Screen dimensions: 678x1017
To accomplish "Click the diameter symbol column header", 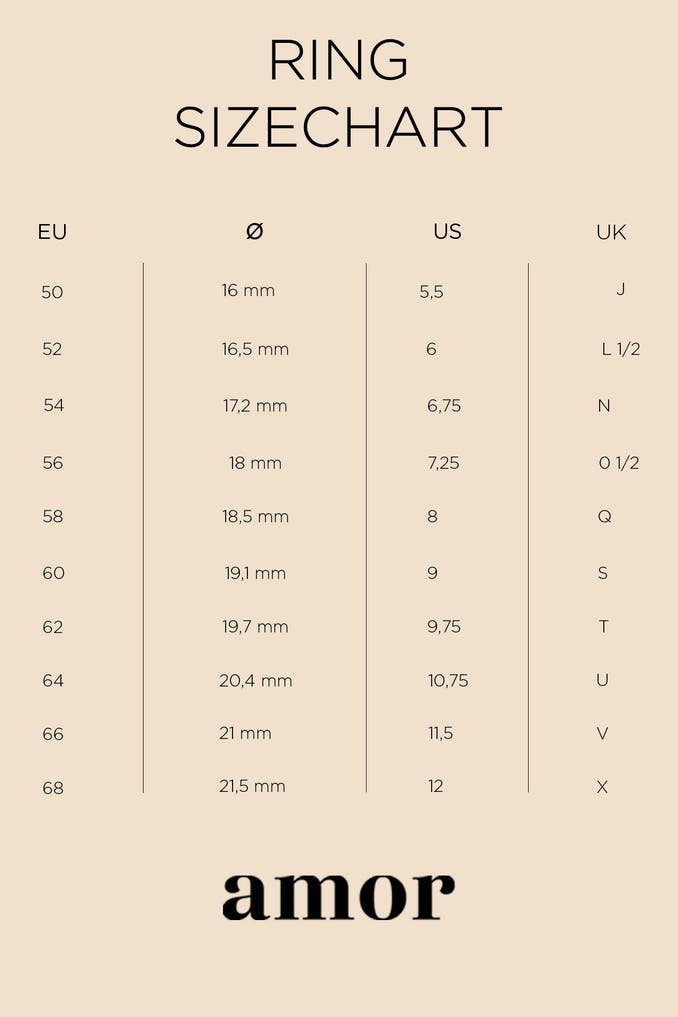I will click(255, 232).
